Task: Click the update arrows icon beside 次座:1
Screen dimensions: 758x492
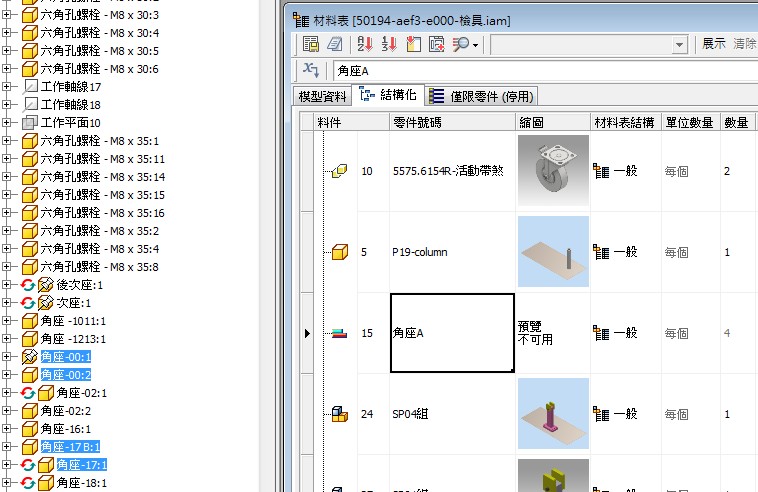Action: click(x=28, y=303)
